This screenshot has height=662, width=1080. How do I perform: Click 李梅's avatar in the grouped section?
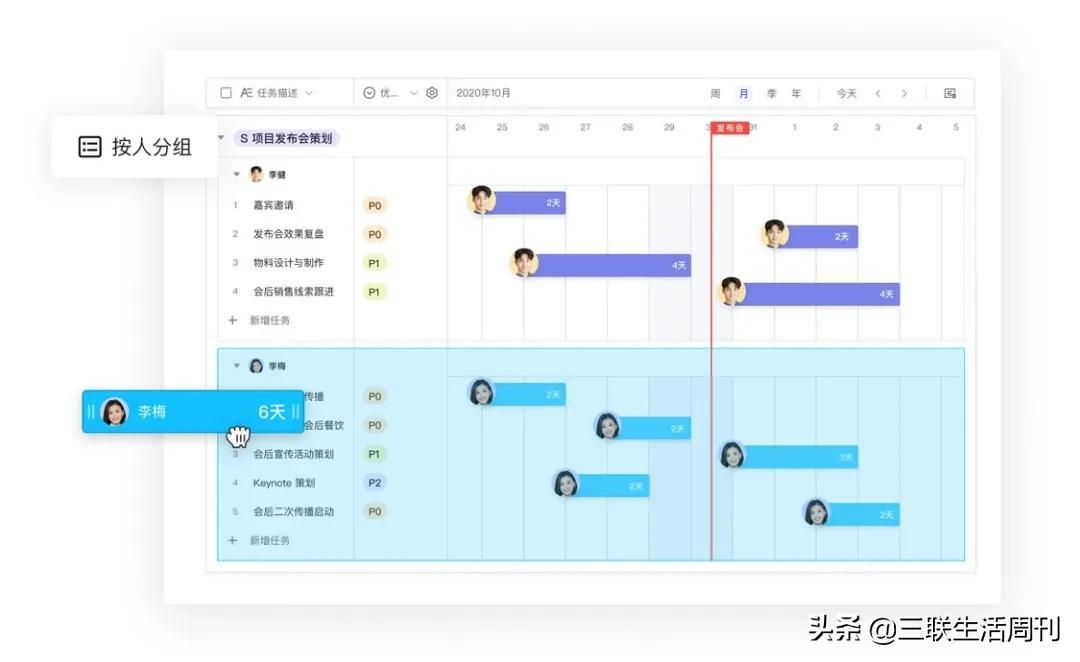tap(256, 365)
